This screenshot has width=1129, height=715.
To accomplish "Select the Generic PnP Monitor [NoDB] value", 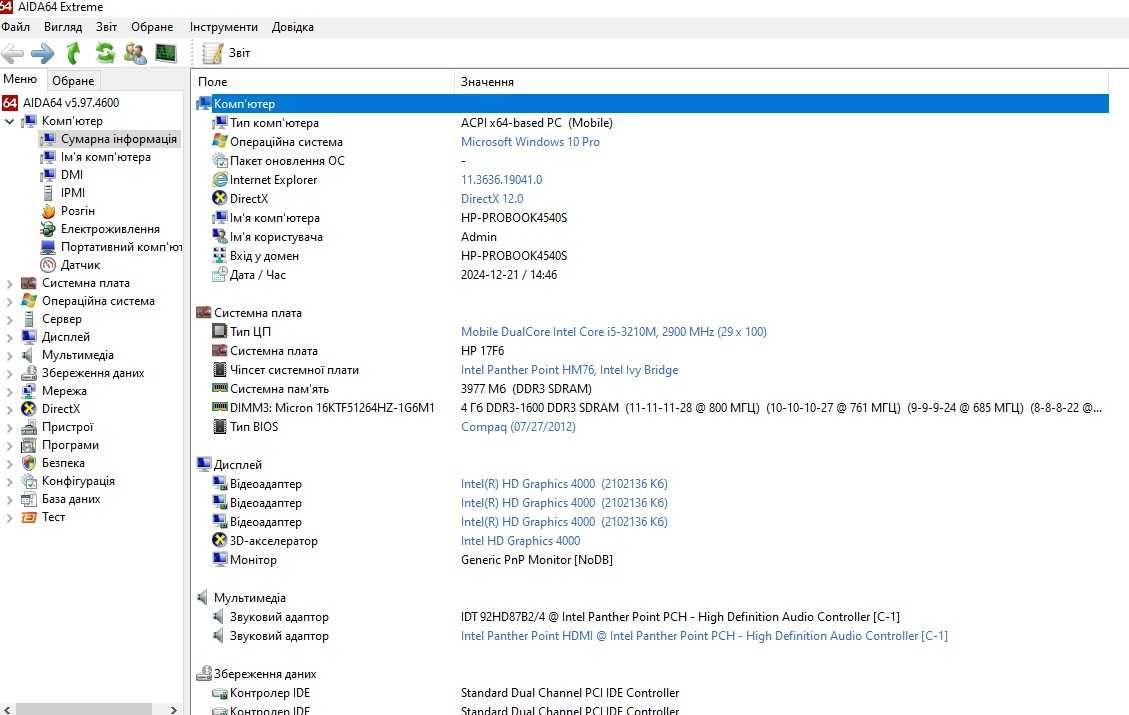I will [536, 560].
